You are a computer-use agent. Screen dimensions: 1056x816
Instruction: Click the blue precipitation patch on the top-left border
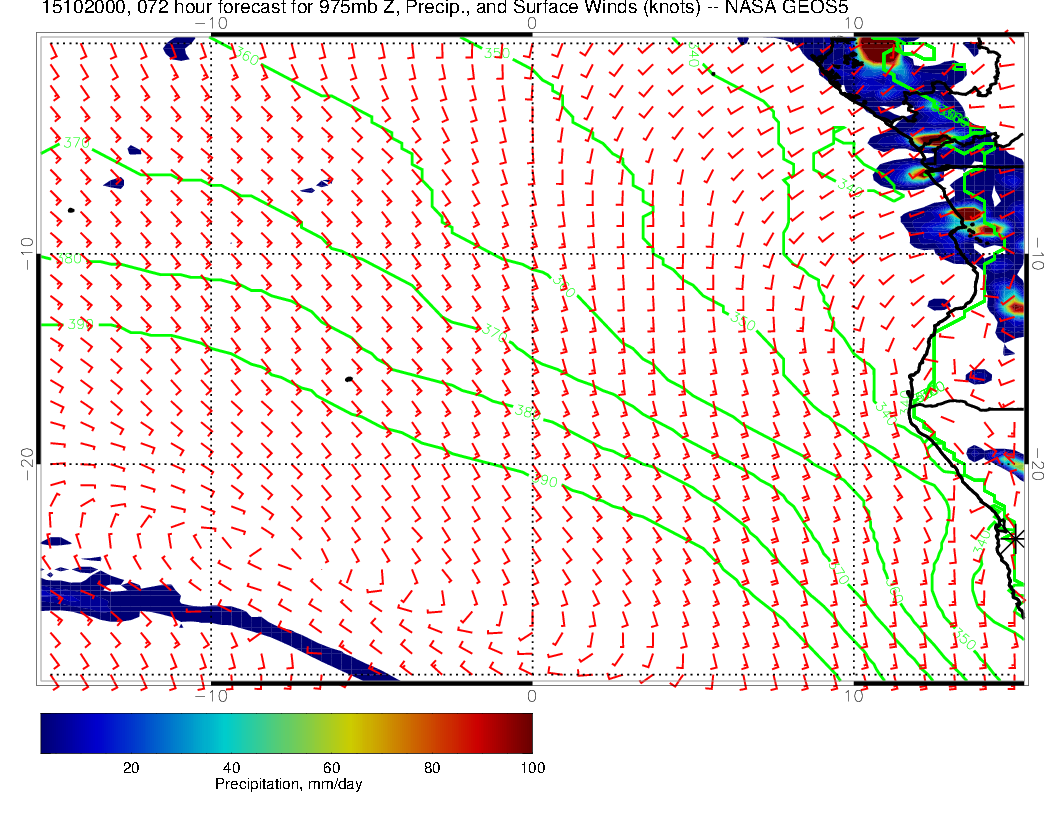179,48
